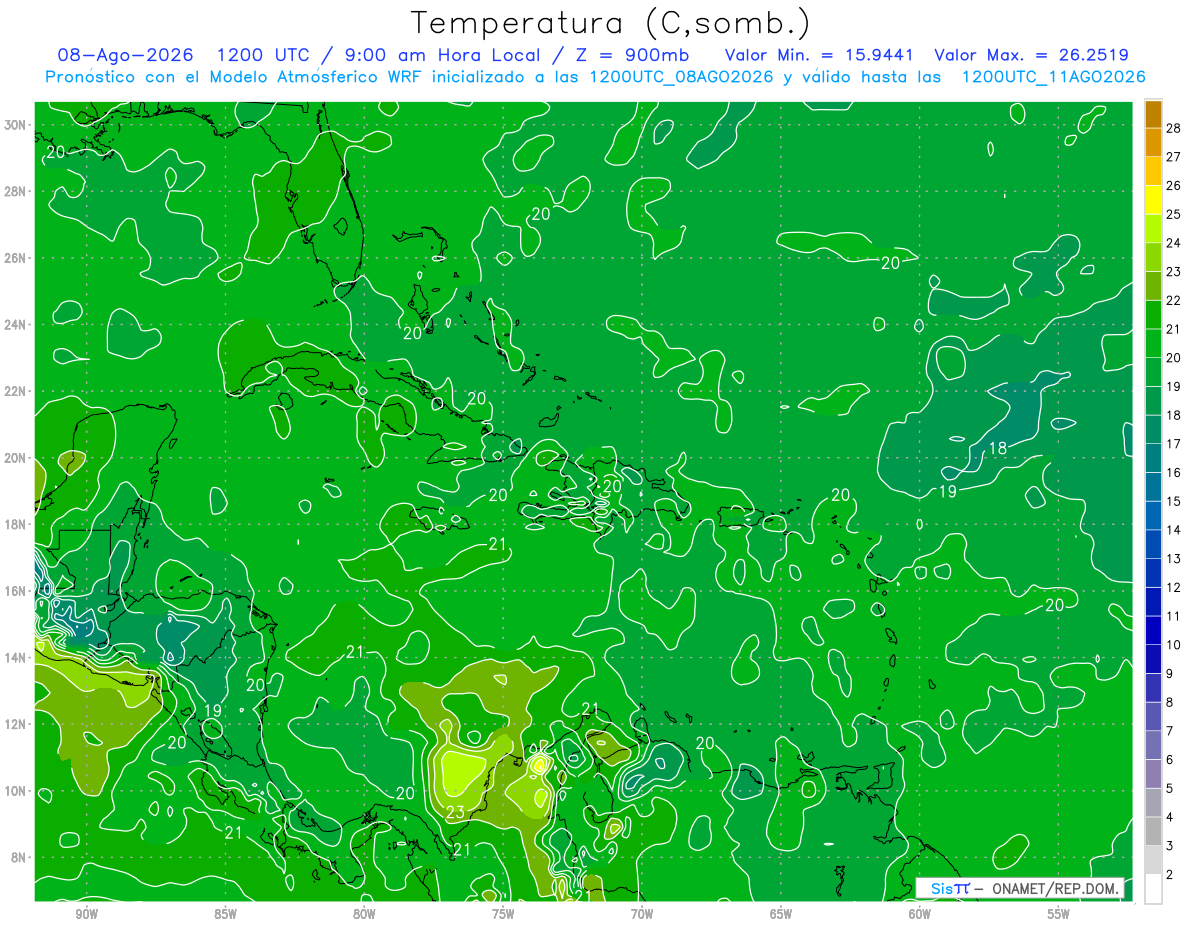This screenshot has width=1200, height=927.
Task: Click the "85W" longitude axis label
Action: (225, 915)
